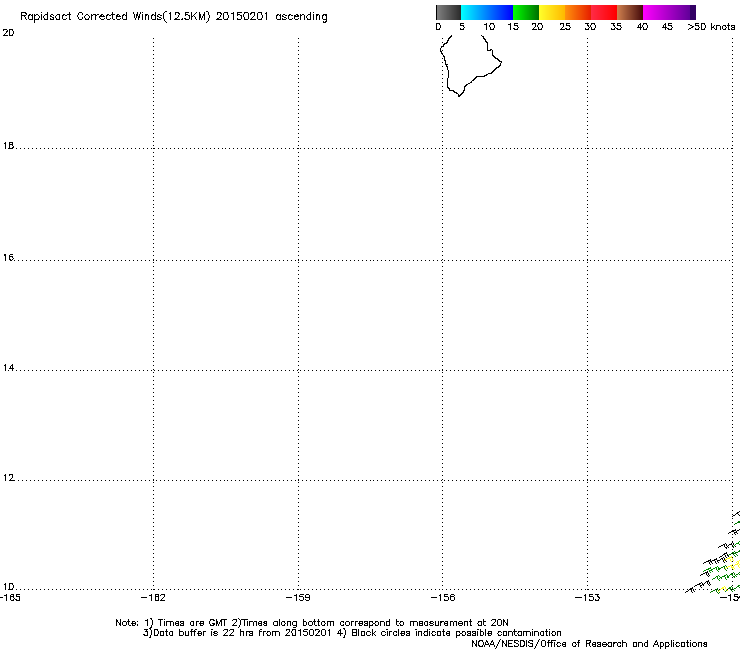Click the green 15-20 knots color segment

(526, 12)
